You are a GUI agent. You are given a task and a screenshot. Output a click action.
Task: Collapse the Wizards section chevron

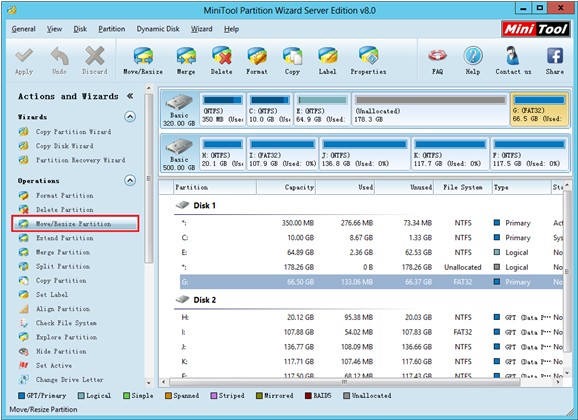[130, 117]
